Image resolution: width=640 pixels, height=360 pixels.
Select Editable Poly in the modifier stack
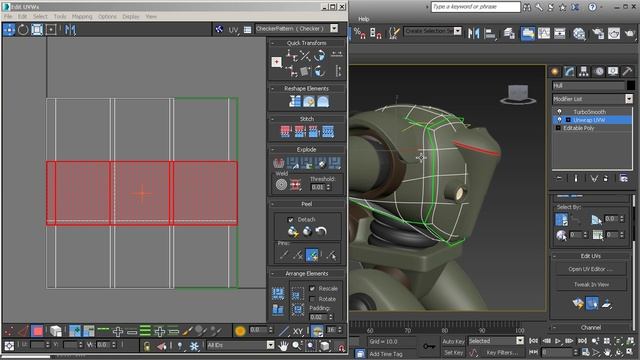tap(578, 128)
